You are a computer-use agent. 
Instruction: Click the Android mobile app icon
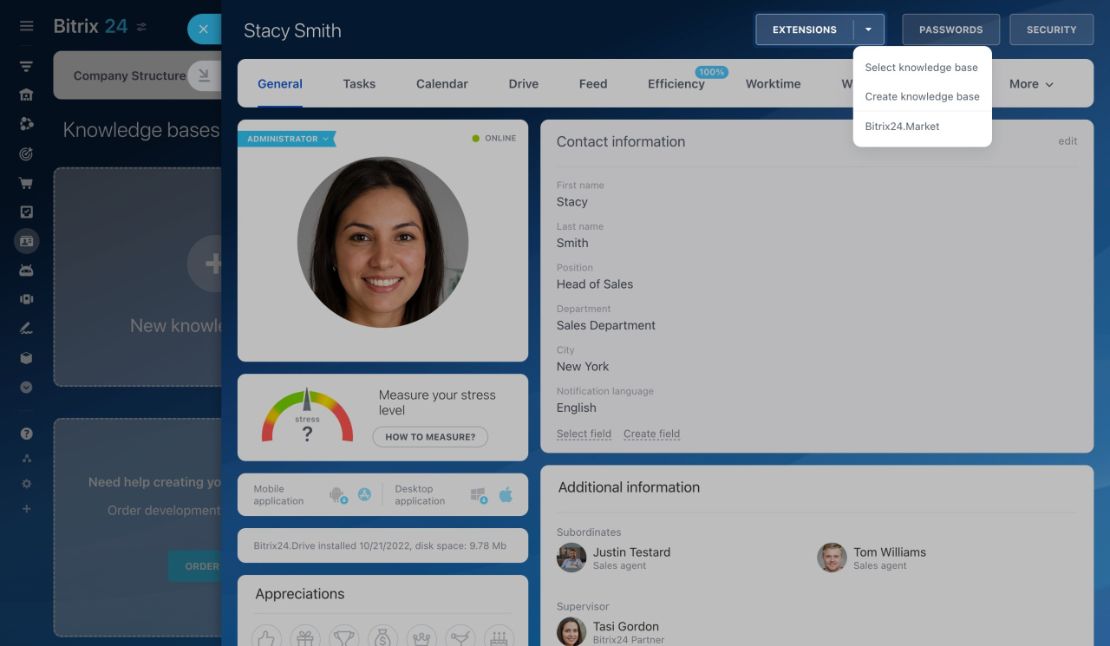pyautogui.click(x=338, y=495)
